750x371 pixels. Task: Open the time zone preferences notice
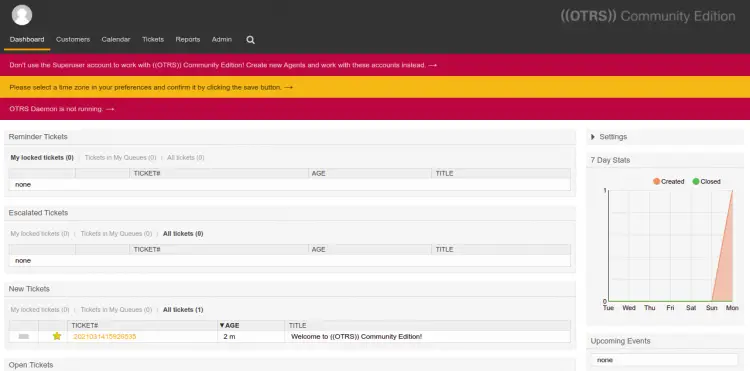(151, 87)
